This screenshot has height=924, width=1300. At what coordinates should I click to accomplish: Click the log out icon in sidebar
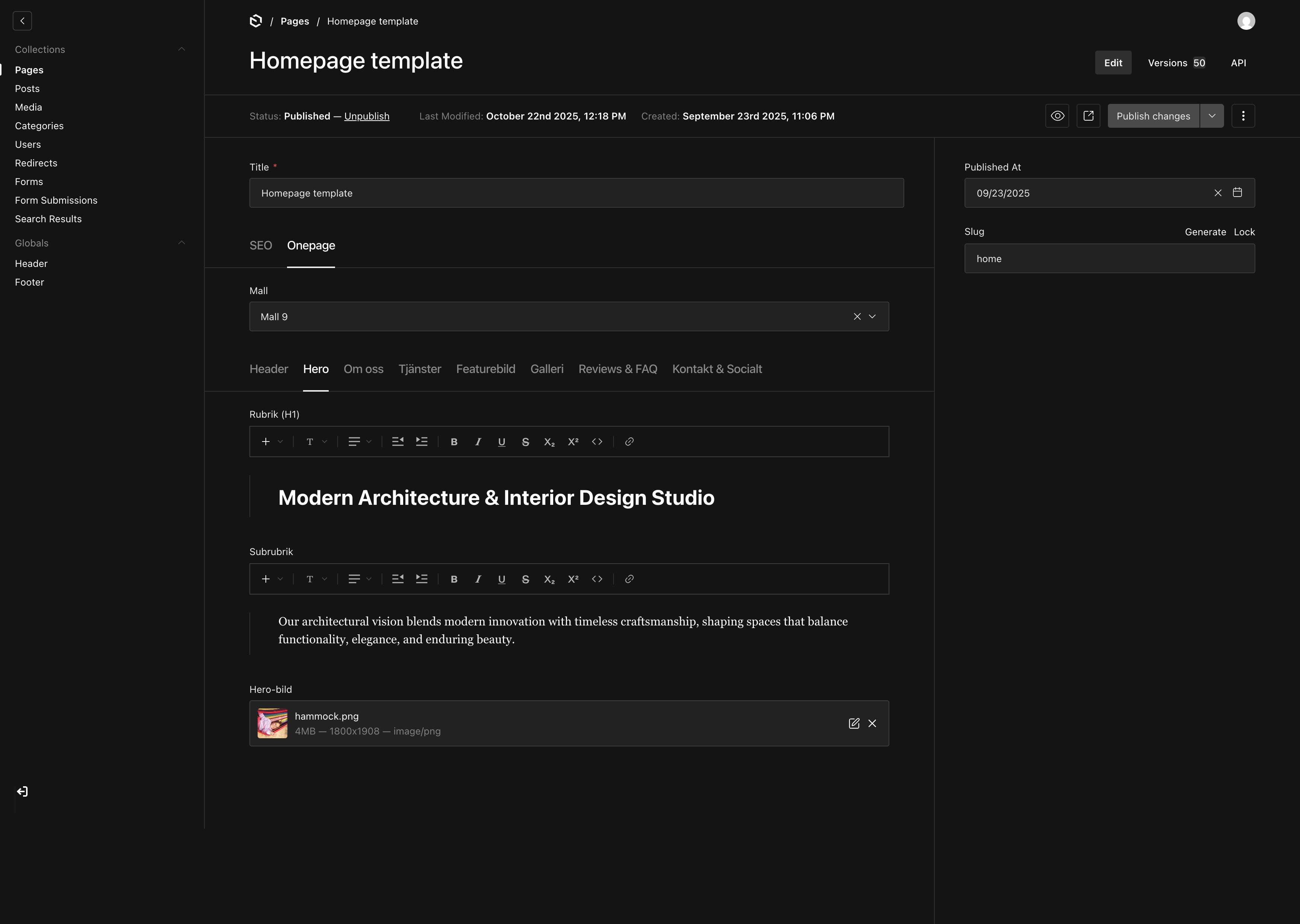coord(22,791)
